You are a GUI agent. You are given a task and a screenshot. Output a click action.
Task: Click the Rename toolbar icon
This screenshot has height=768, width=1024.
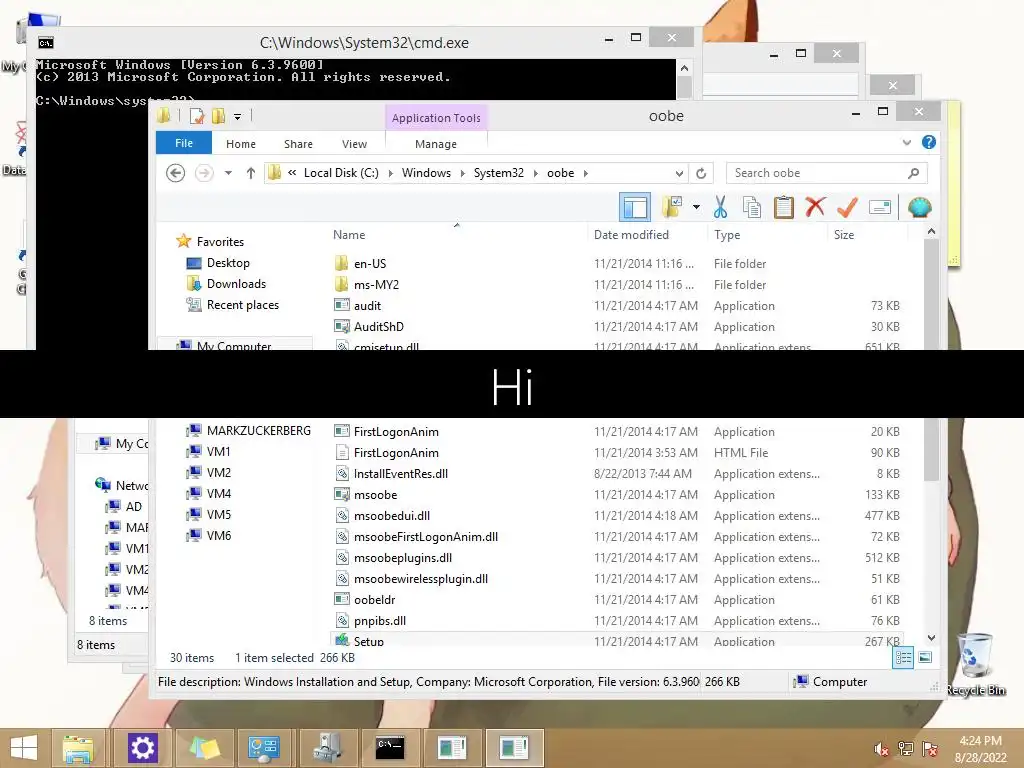(x=880, y=208)
